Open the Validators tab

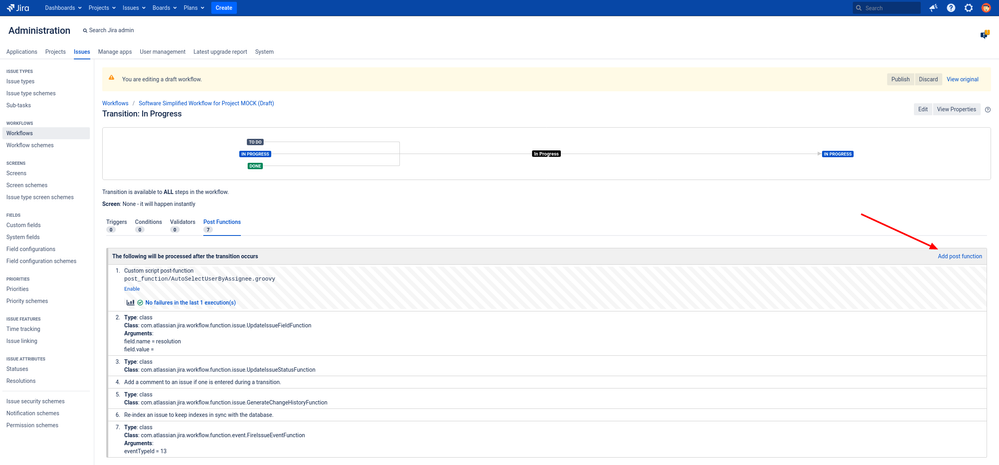tap(182, 225)
